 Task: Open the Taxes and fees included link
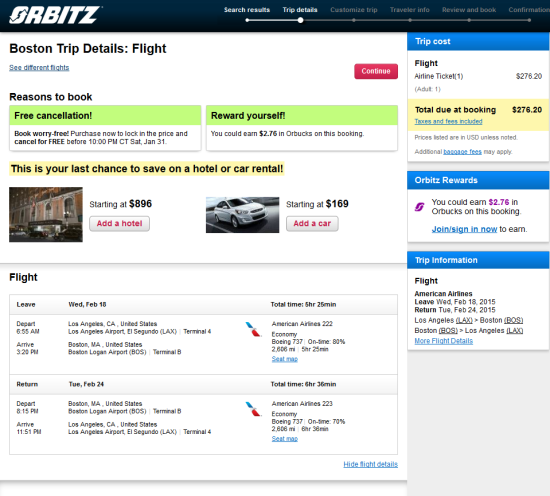pos(448,121)
